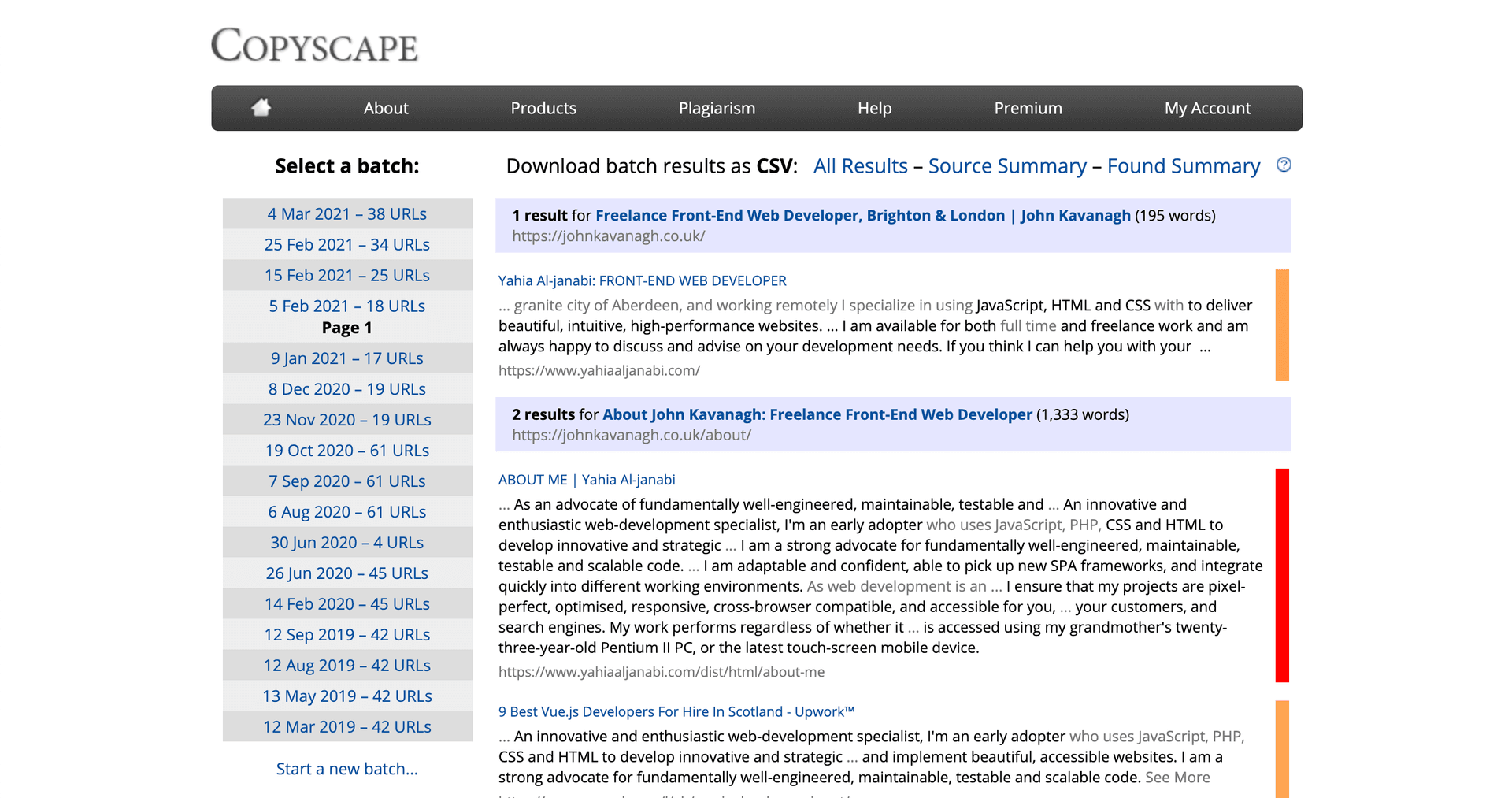The image size is (1512, 798).
Task: Start a new batch
Action: tap(347, 769)
